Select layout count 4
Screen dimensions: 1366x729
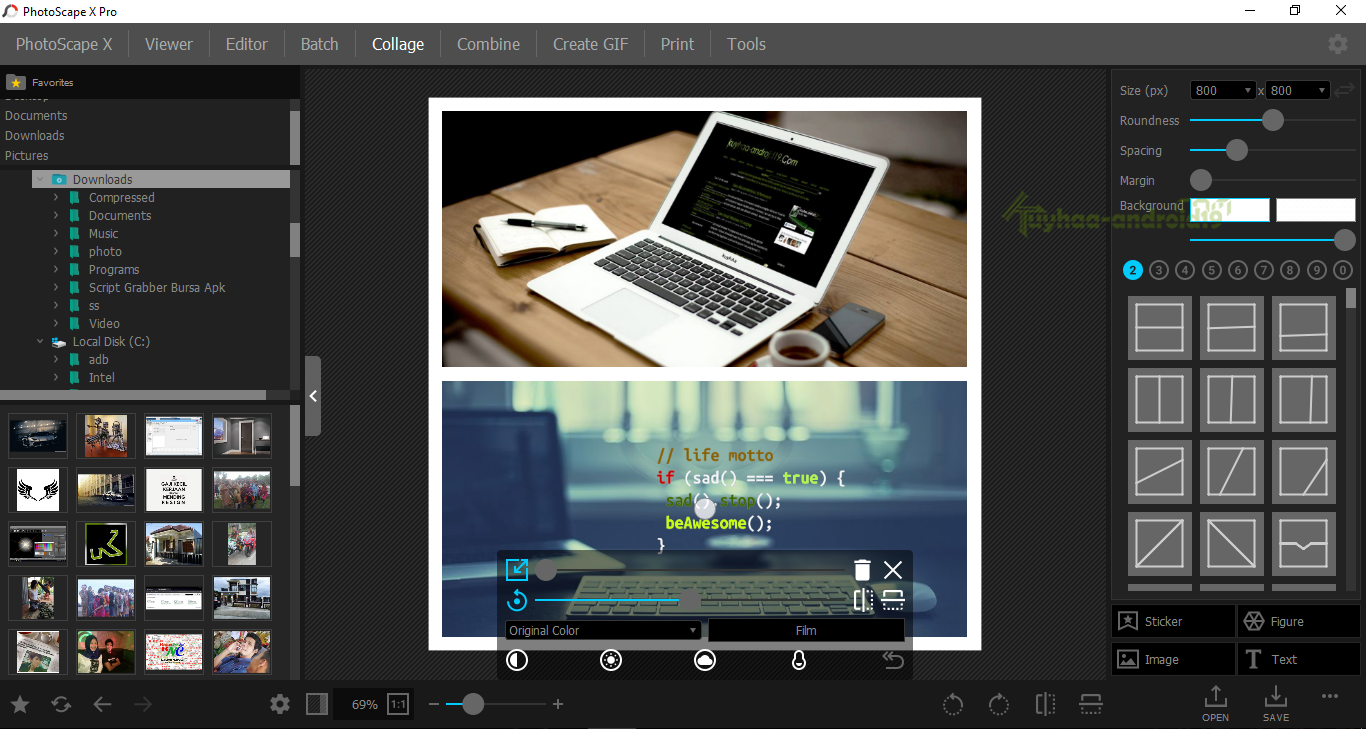tap(1185, 270)
